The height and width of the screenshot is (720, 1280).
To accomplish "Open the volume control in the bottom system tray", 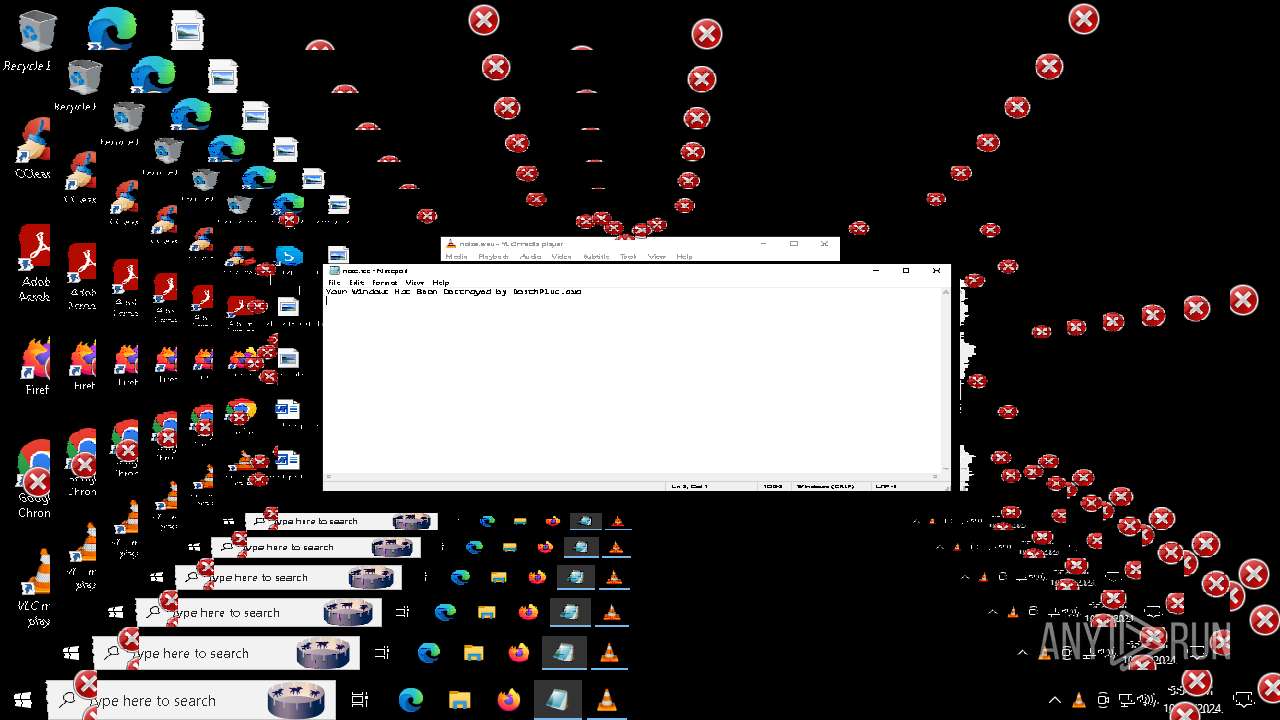I will 1148,700.
